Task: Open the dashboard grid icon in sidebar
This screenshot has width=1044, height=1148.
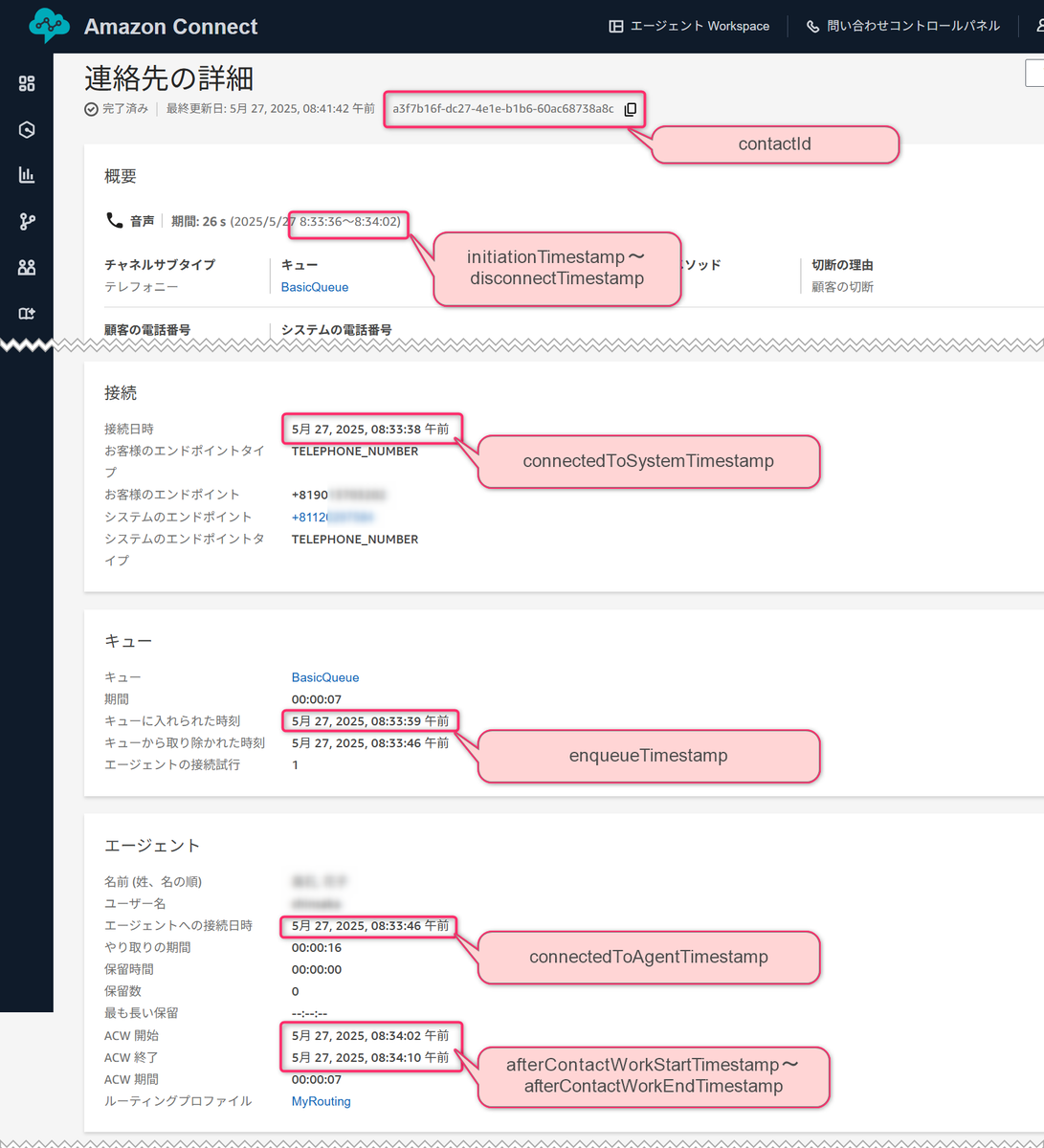Action: [27, 84]
